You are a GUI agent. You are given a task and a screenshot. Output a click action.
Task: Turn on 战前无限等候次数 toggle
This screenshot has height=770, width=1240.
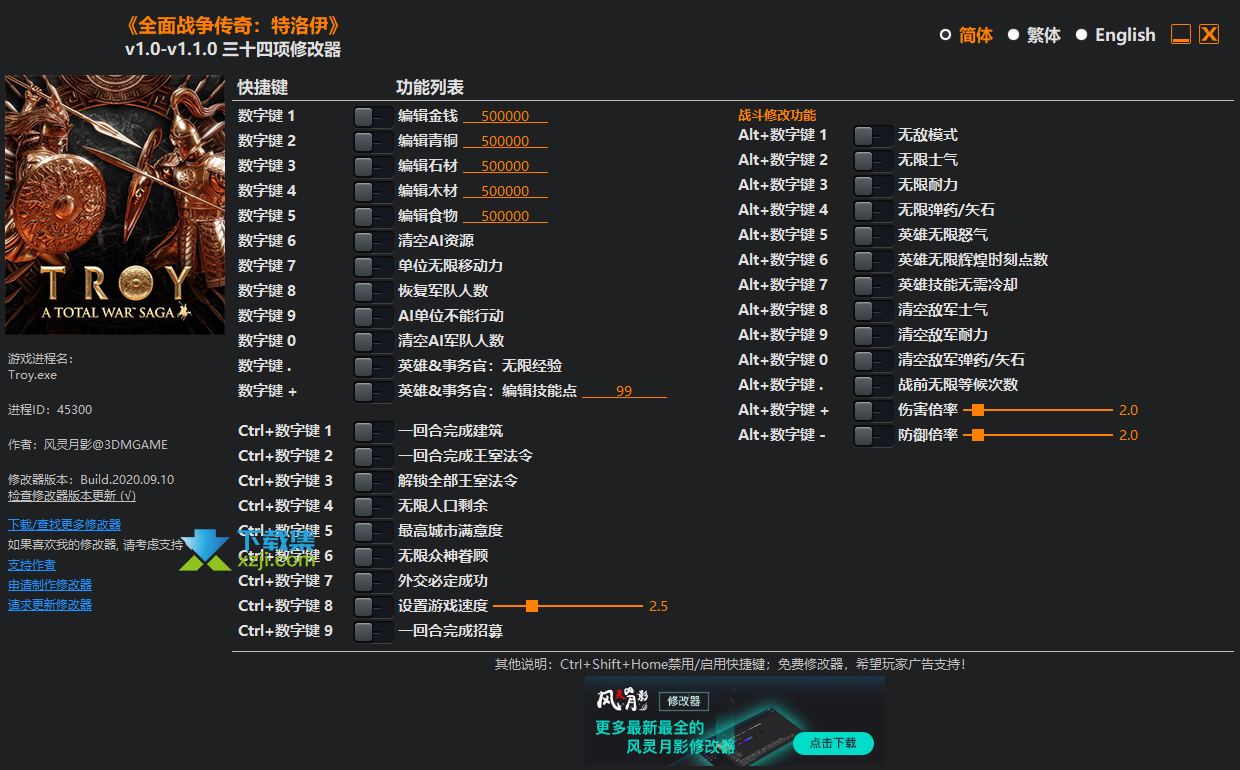873,385
